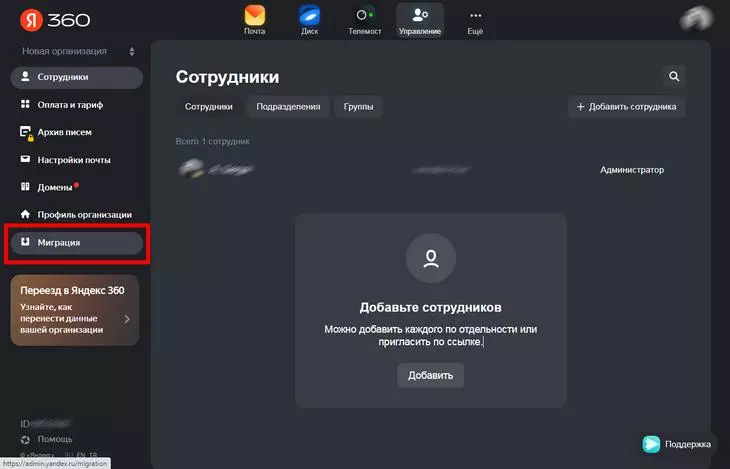The height and width of the screenshot is (469, 730).
Task: Open the administrator employee row avatar
Action: pos(191,169)
